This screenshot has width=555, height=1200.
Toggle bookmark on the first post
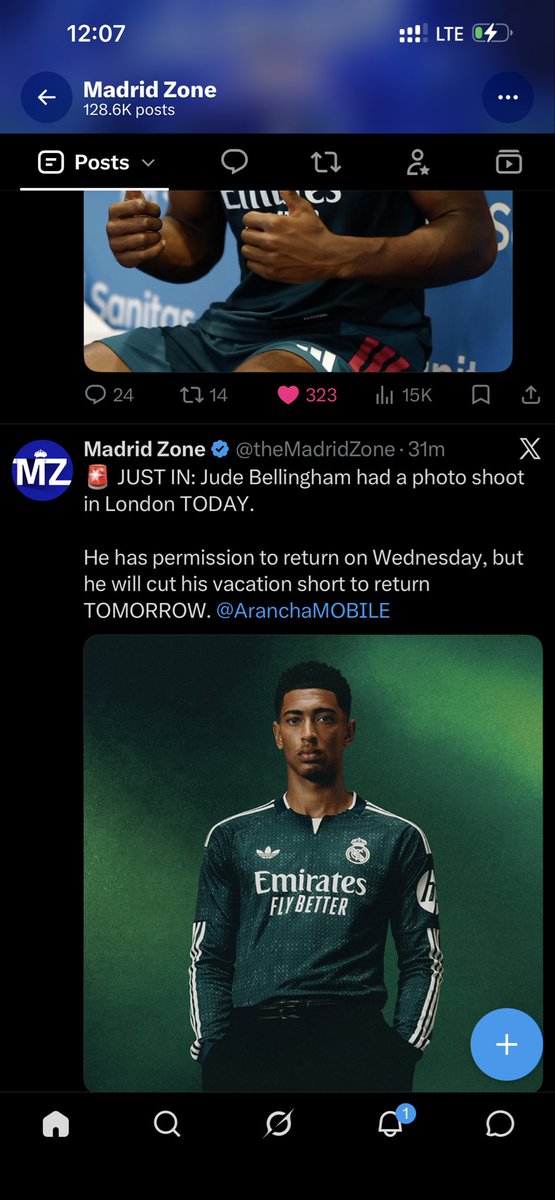pos(481,395)
